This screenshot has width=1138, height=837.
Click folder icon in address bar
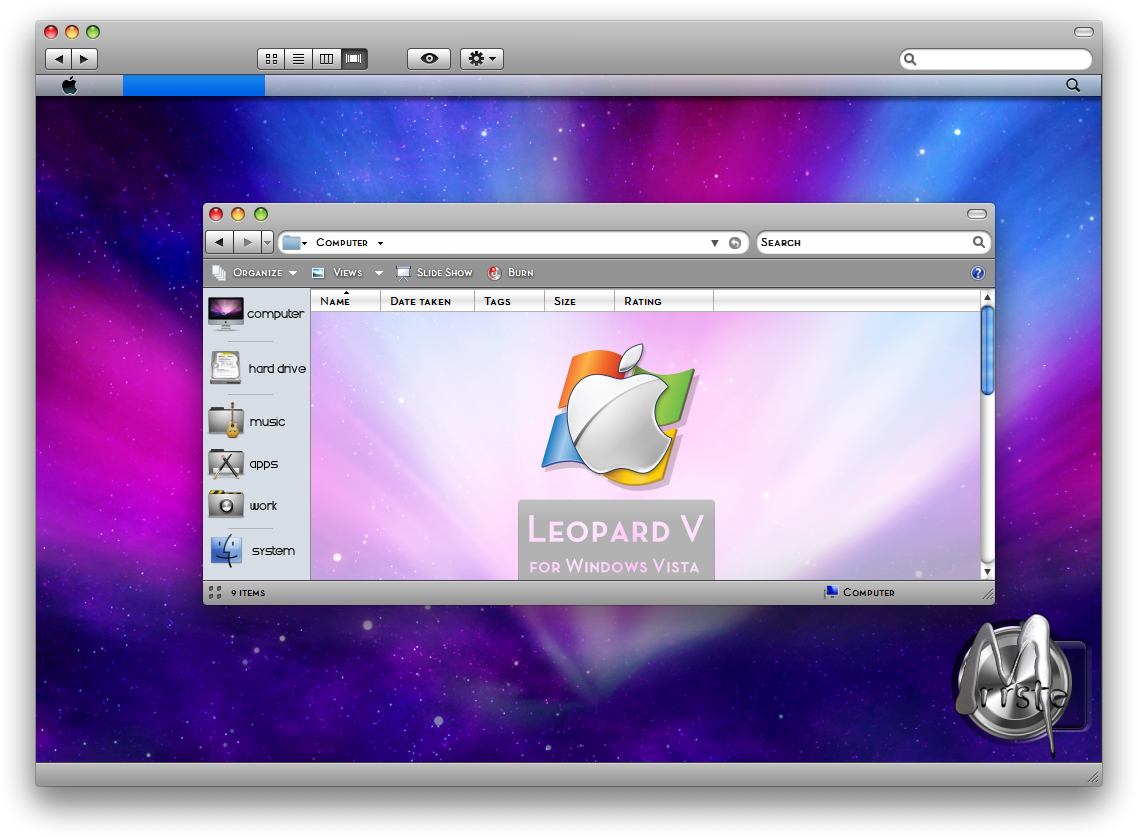tap(292, 242)
